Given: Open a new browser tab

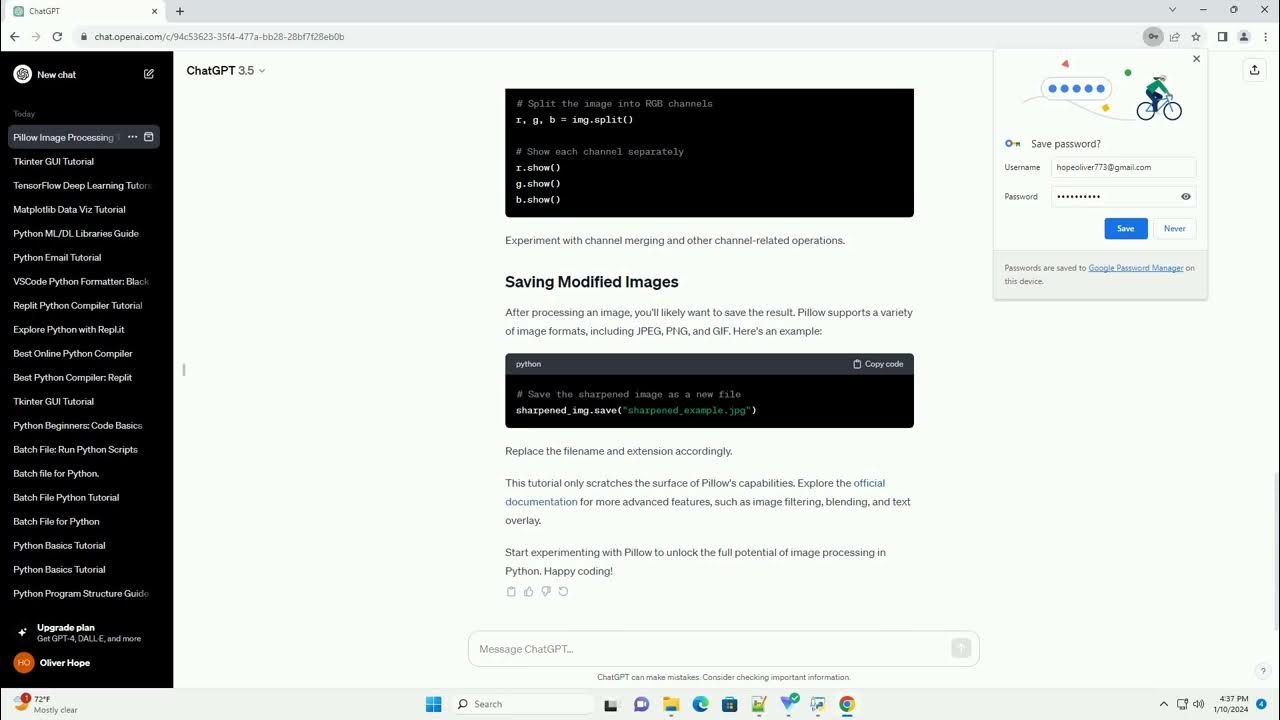Looking at the screenshot, I should click(x=180, y=11).
